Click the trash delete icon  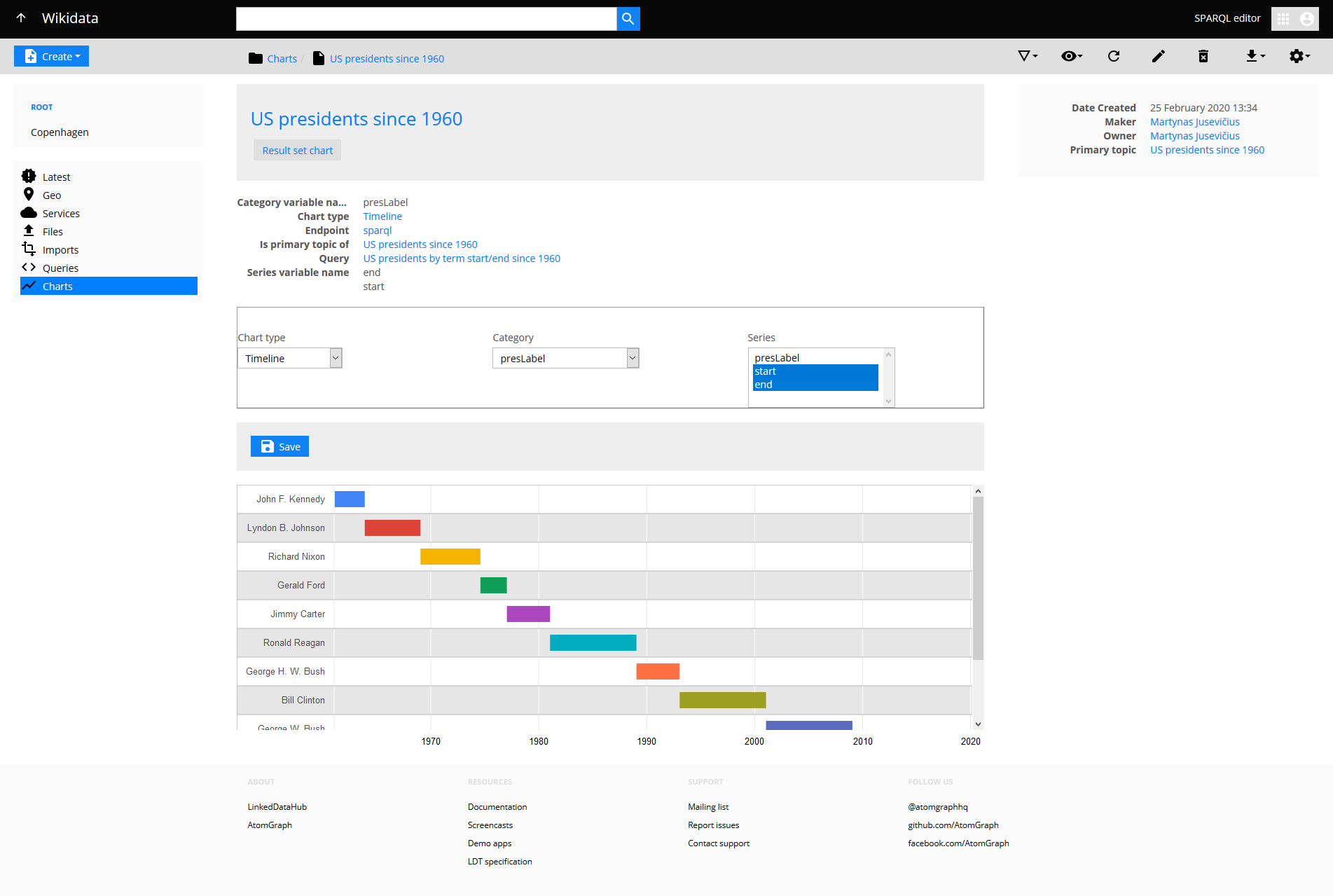1203,56
